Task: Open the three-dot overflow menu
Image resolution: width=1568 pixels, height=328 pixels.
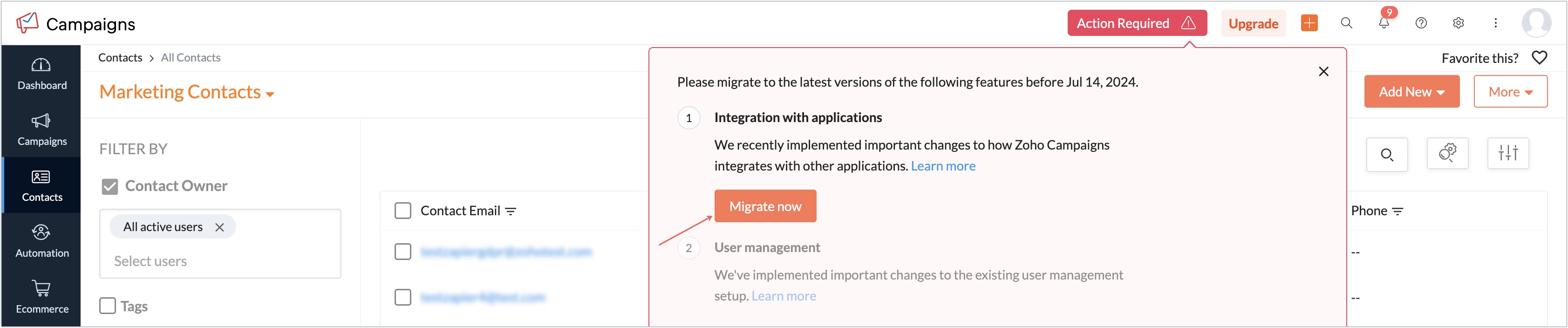Action: pos(1496,23)
